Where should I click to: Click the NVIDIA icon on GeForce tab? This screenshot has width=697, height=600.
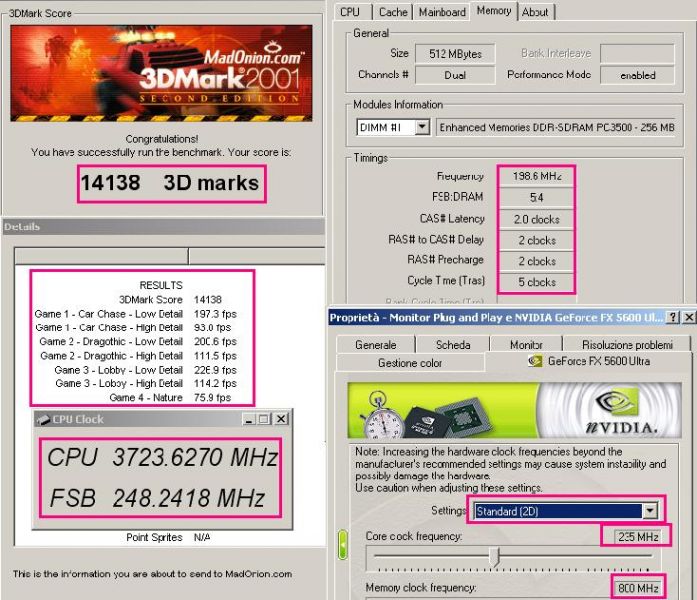click(535, 361)
